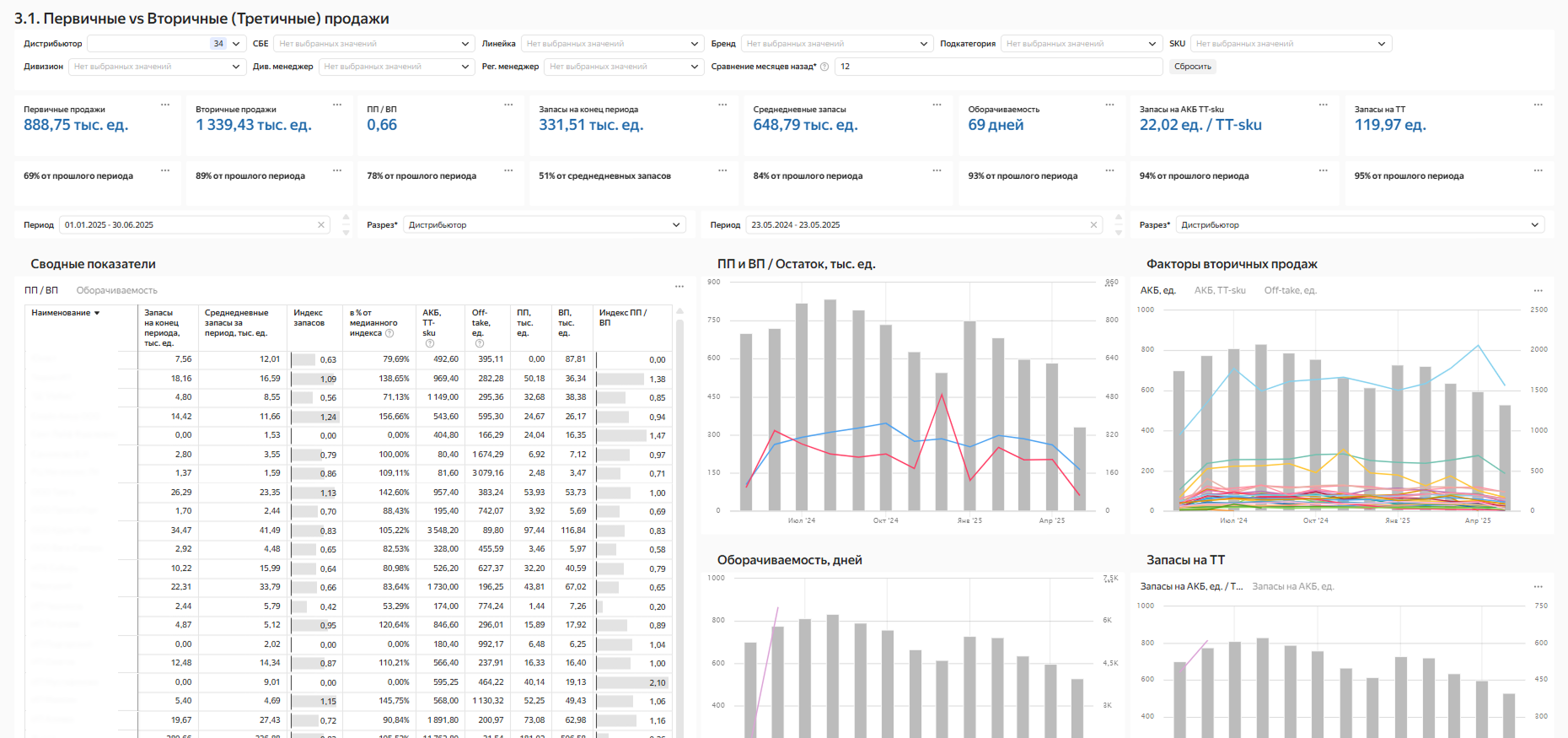Click the help icon beside Сравнение месяцев назад
This screenshot has width=1568, height=738.
pyautogui.click(x=824, y=67)
